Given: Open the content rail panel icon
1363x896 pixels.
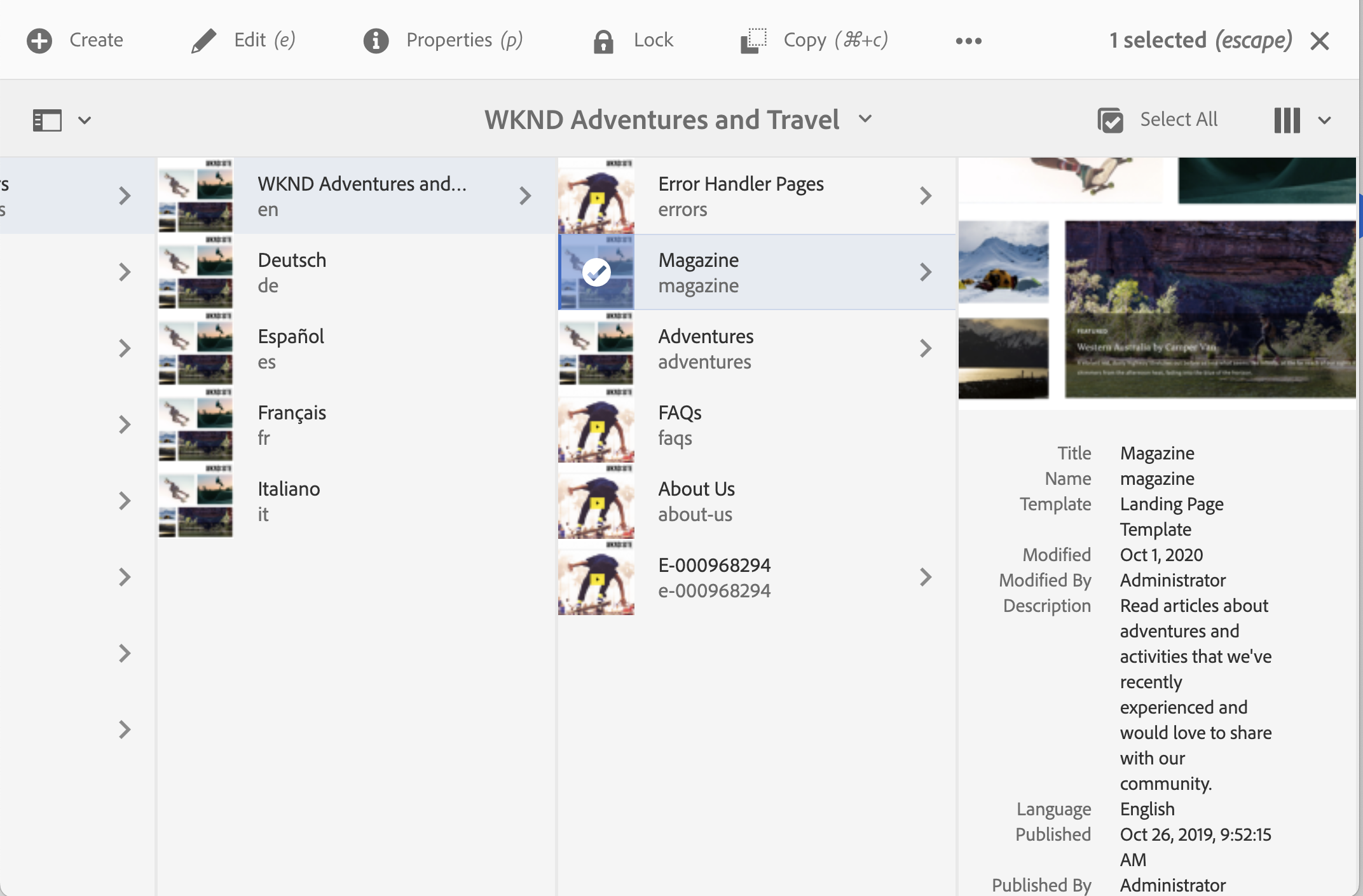Looking at the screenshot, I should pos(48,120).
